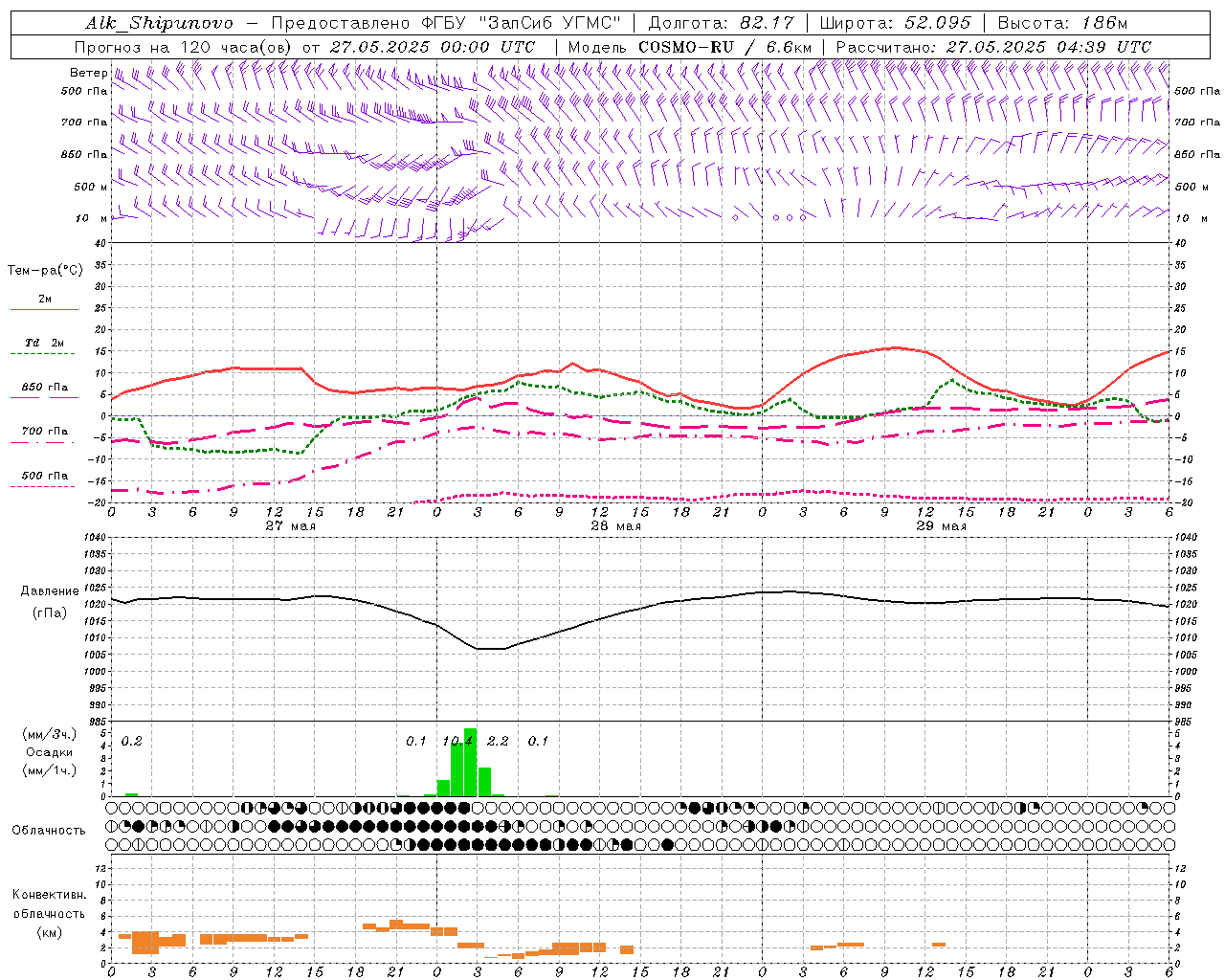Select the provider text ФГБУ "ЗапСиб УГМС"
The width and height of the screenshot is (1225, 980).
[x=521, y=23]
